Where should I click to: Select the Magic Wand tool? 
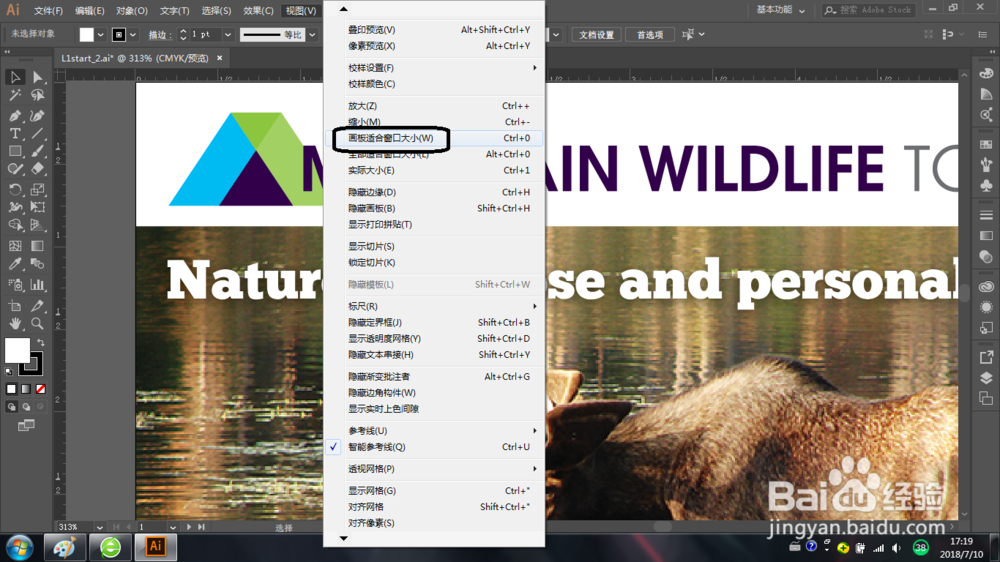click(x=15, y=96)
